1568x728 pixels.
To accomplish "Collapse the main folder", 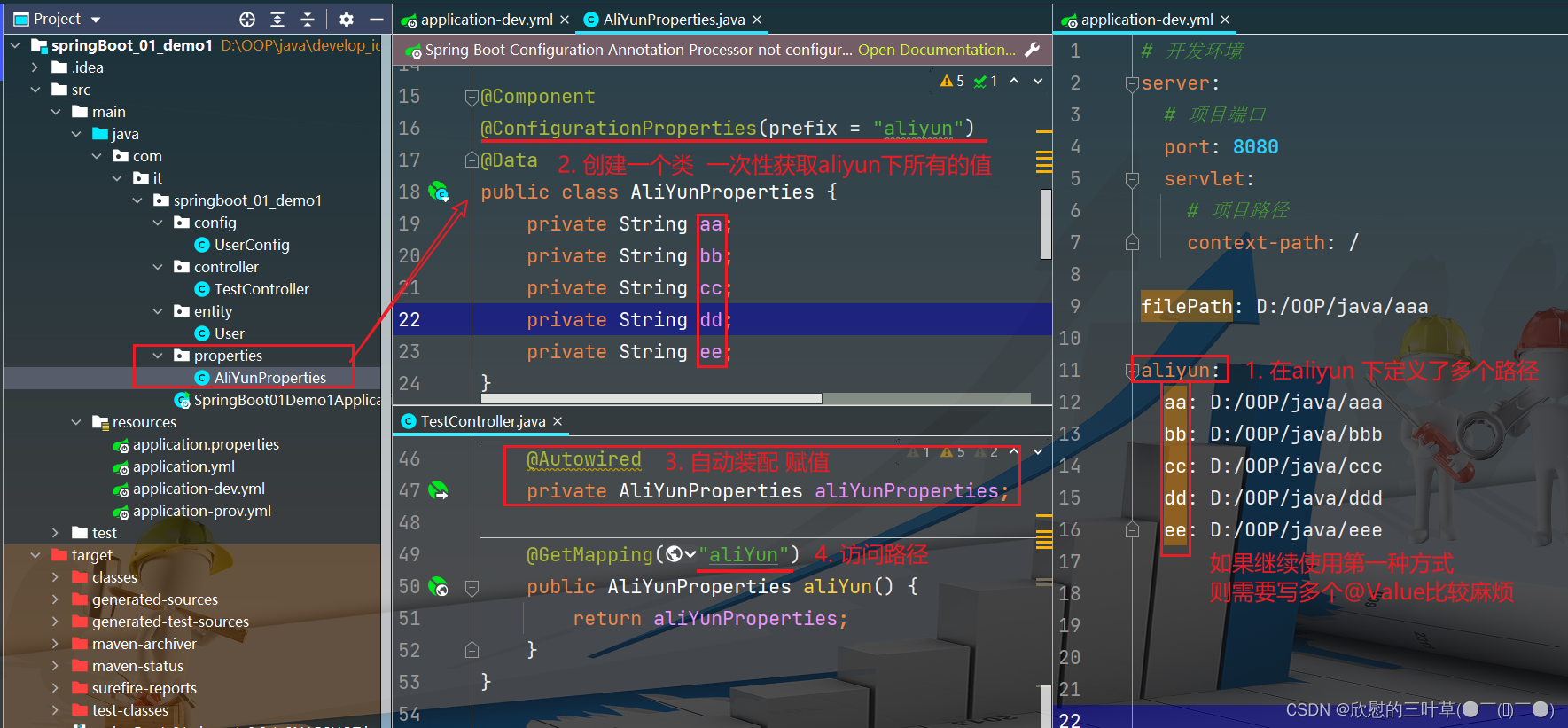I will (x=56, y=112).
